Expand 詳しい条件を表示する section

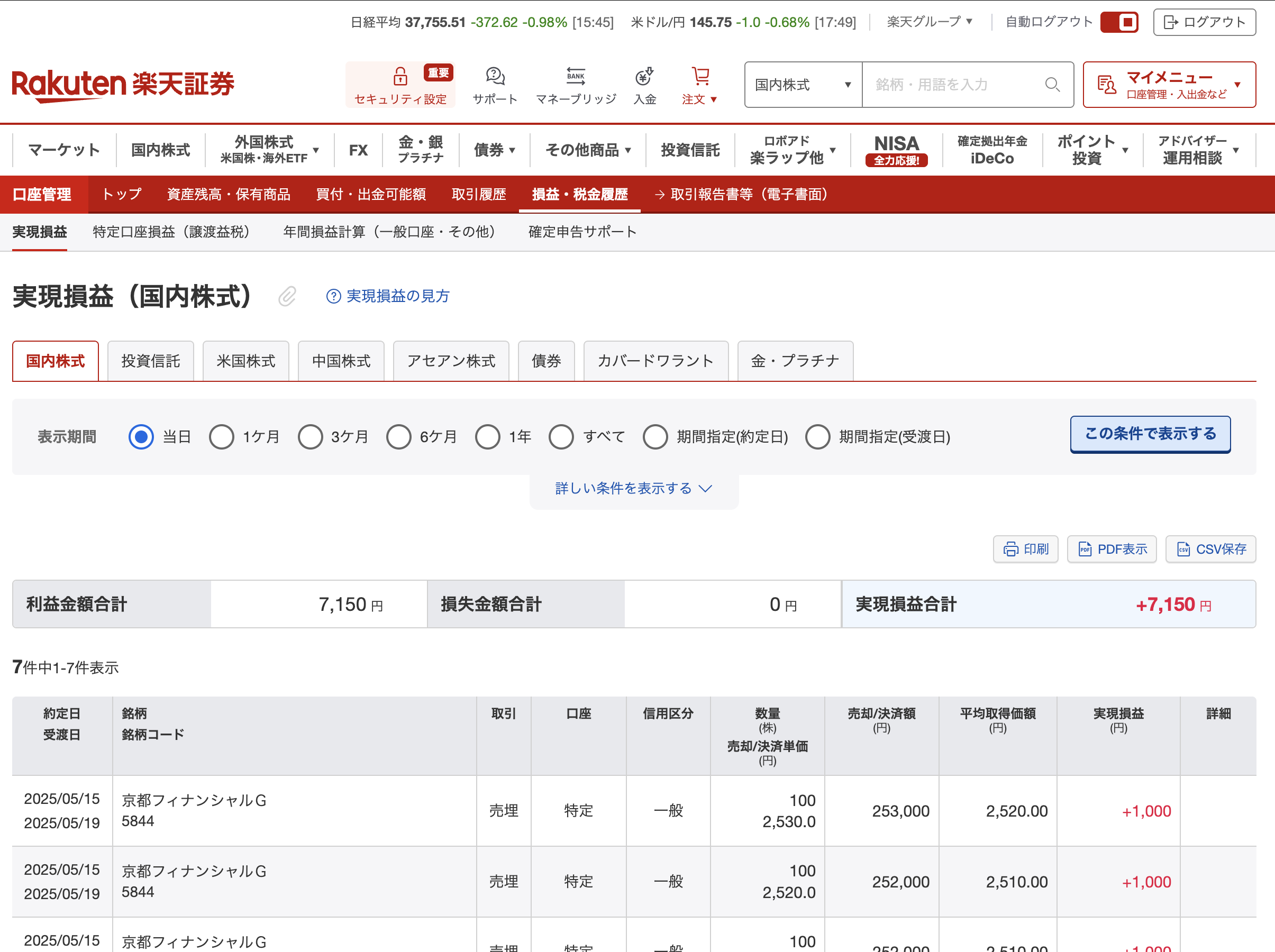click(x=634, y=489)
